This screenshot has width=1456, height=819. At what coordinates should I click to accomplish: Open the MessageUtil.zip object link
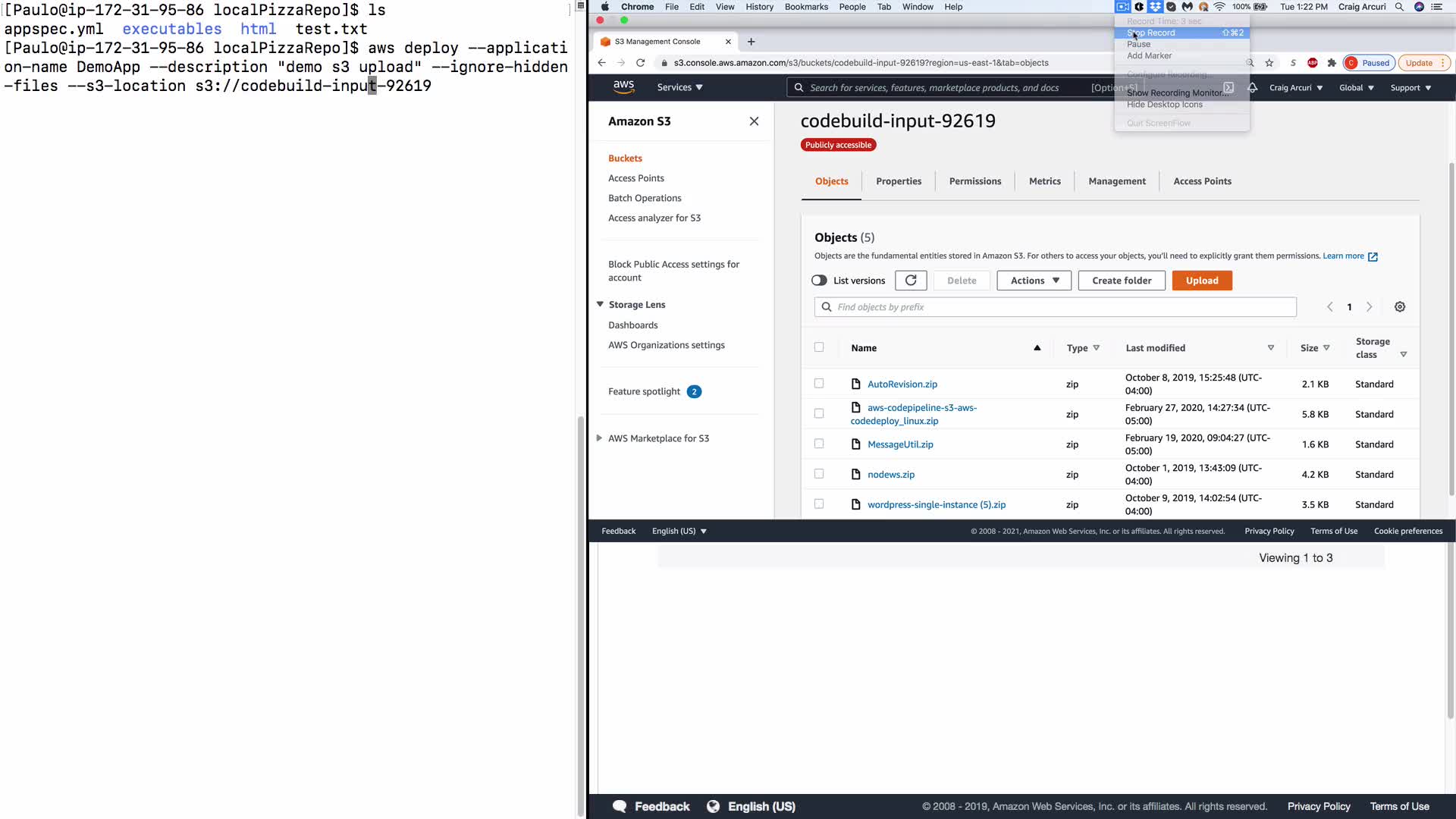(x=900, y=444)
